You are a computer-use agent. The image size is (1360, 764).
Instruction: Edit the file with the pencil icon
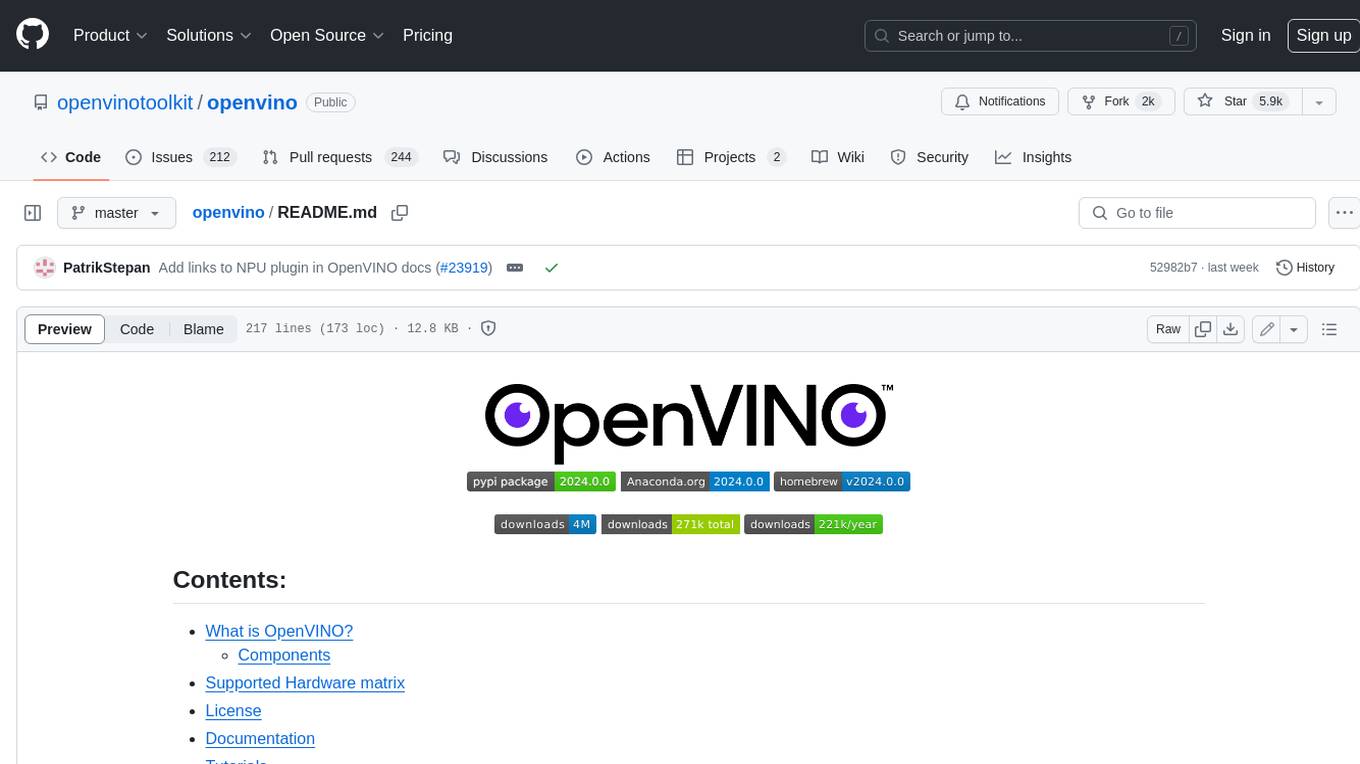coord(1267,329)
